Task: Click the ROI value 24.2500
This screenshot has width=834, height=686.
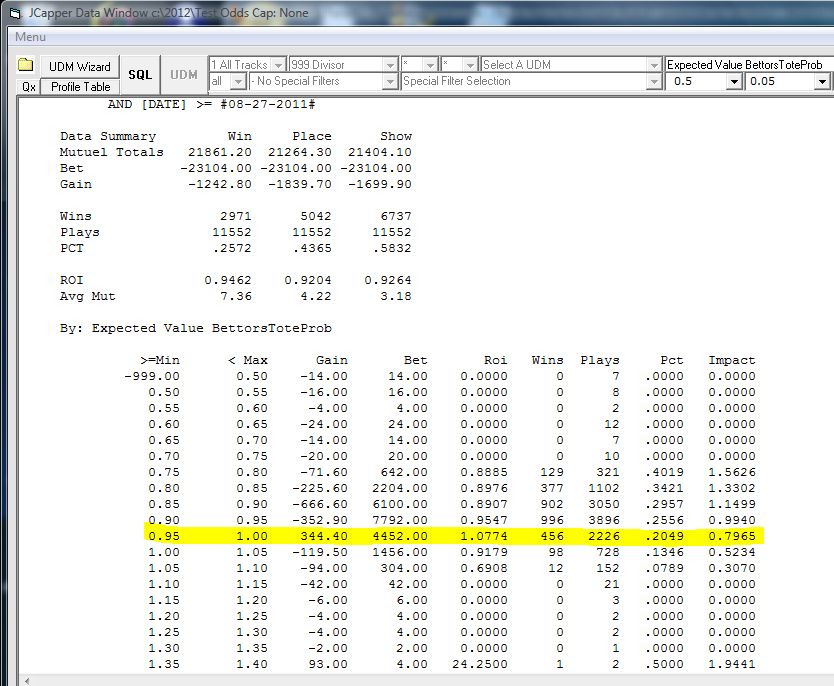Action: point(480,664)
